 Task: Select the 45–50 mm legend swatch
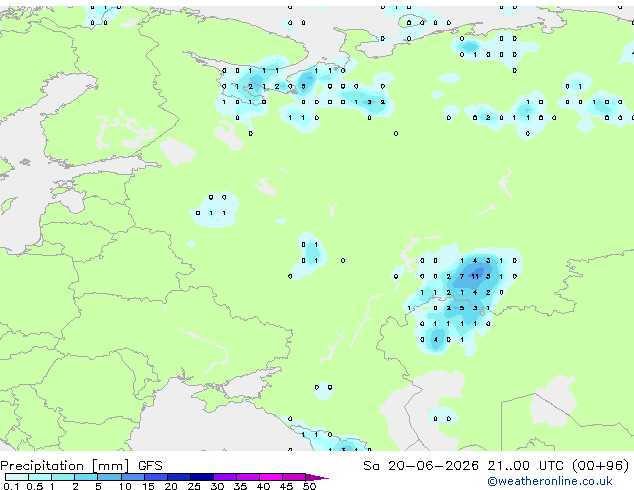[294, 477]
